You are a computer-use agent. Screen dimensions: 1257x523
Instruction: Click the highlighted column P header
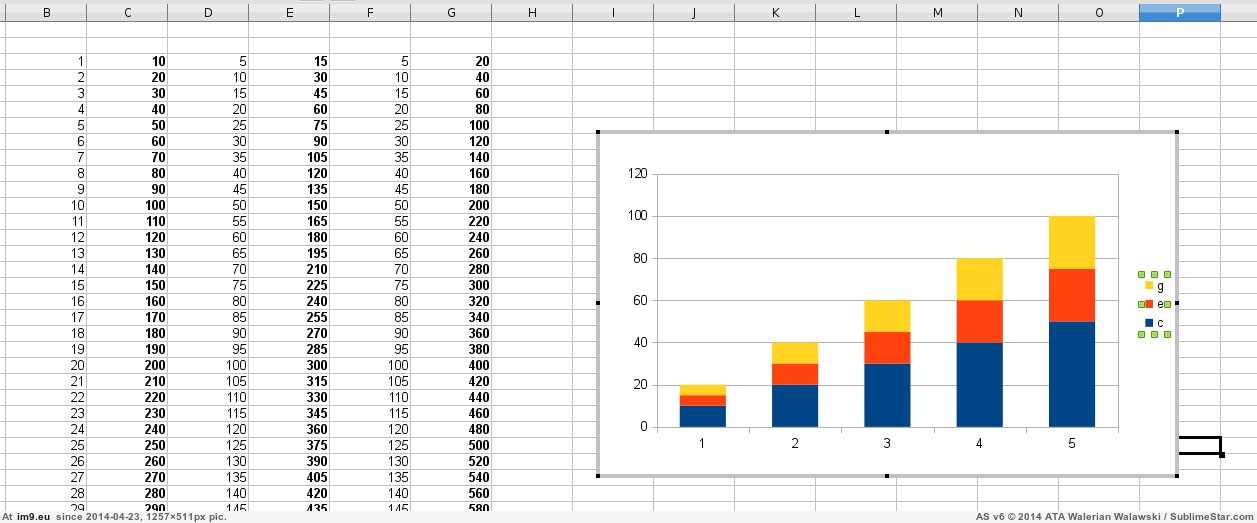pos(1180,12)
